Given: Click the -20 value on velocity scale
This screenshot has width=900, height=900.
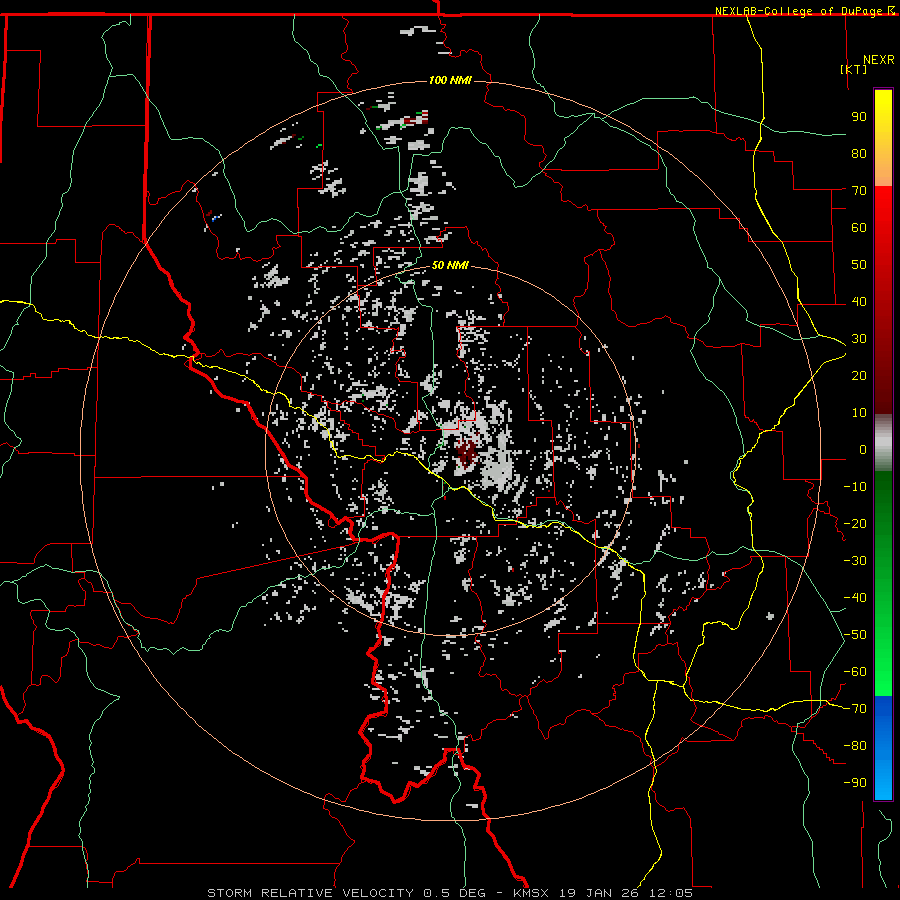Looking at the screenshot, I should pos(855,523).
